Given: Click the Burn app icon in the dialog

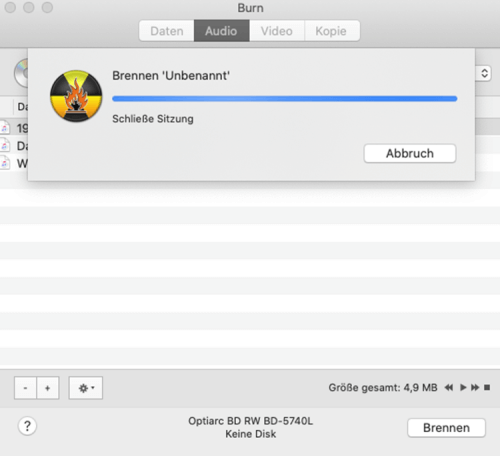Looking at the screenshot, I should pyautogui.click(x=76, y=96).
